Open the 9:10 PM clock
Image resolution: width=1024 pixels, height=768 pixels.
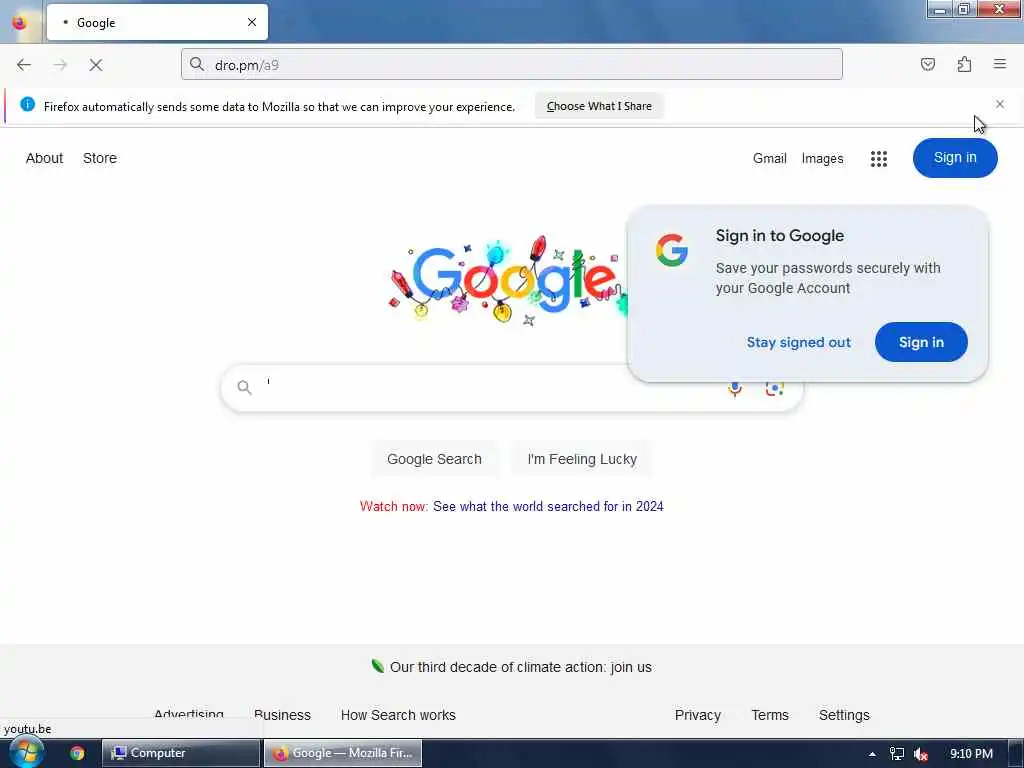click(971, 754)
